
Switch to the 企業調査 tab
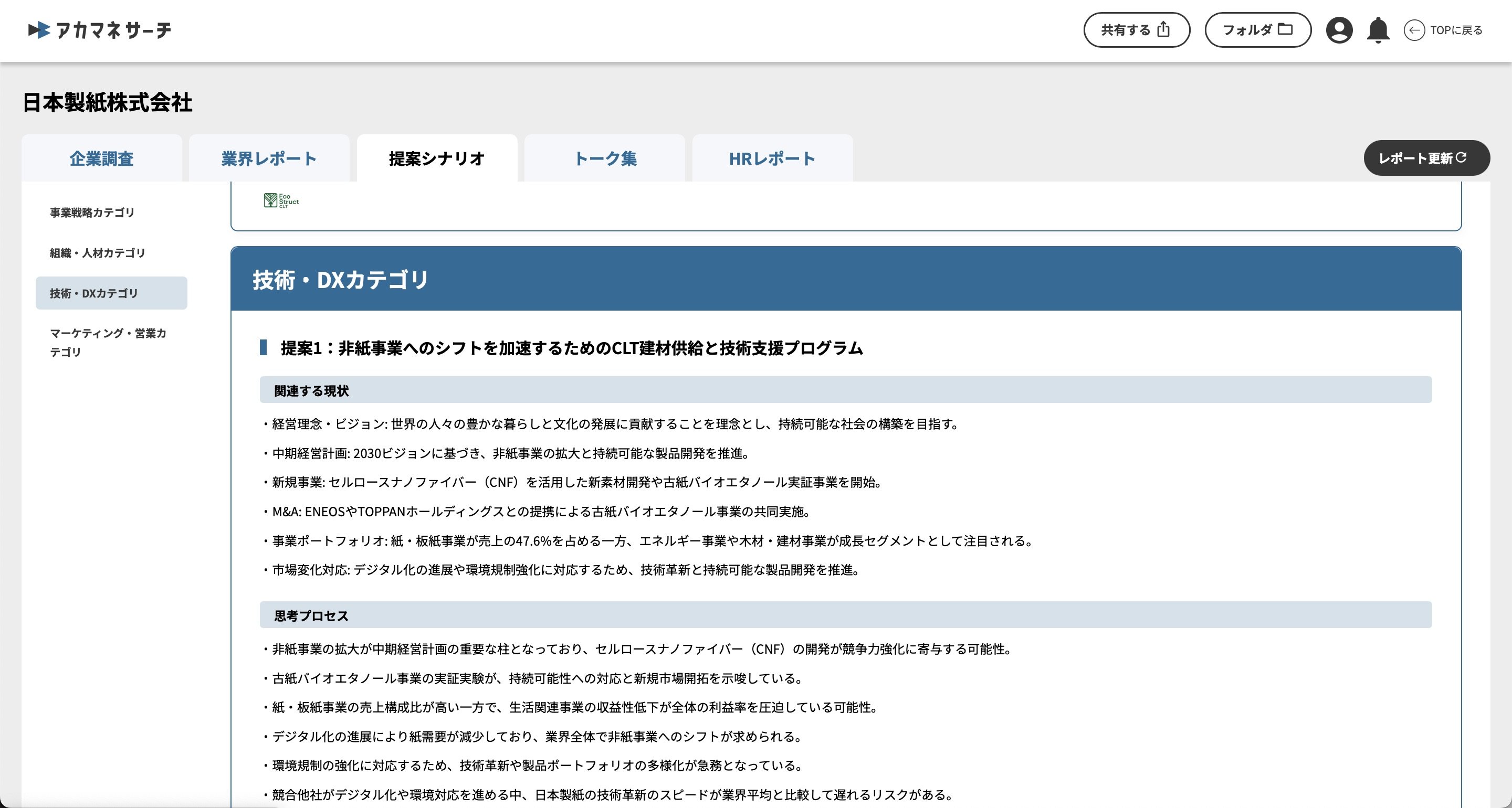(x=101, y=158)
